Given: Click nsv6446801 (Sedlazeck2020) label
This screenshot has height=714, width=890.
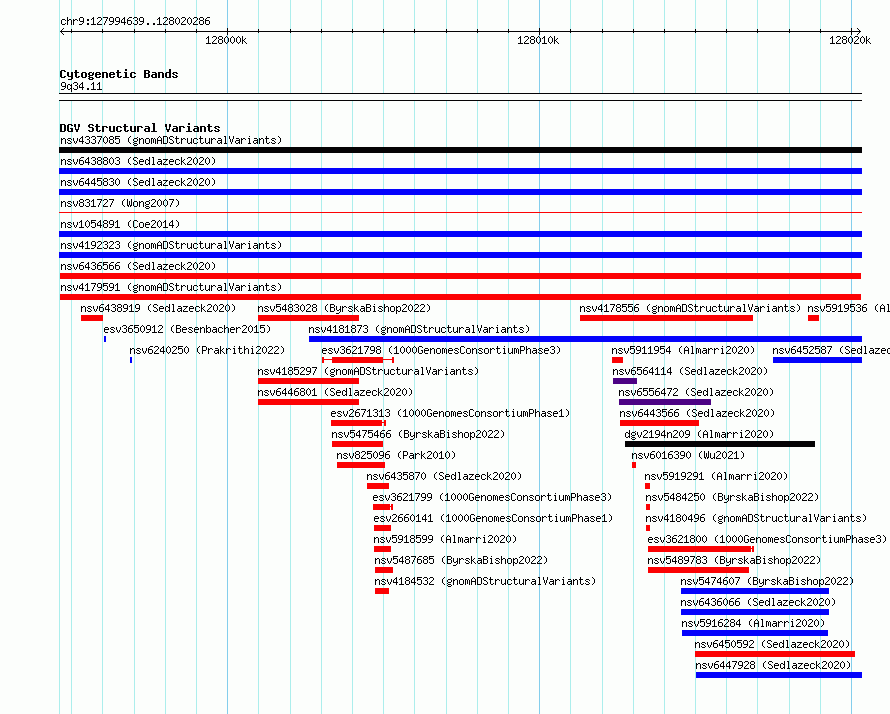Looking at the screenshot, I should pos(335,392).
